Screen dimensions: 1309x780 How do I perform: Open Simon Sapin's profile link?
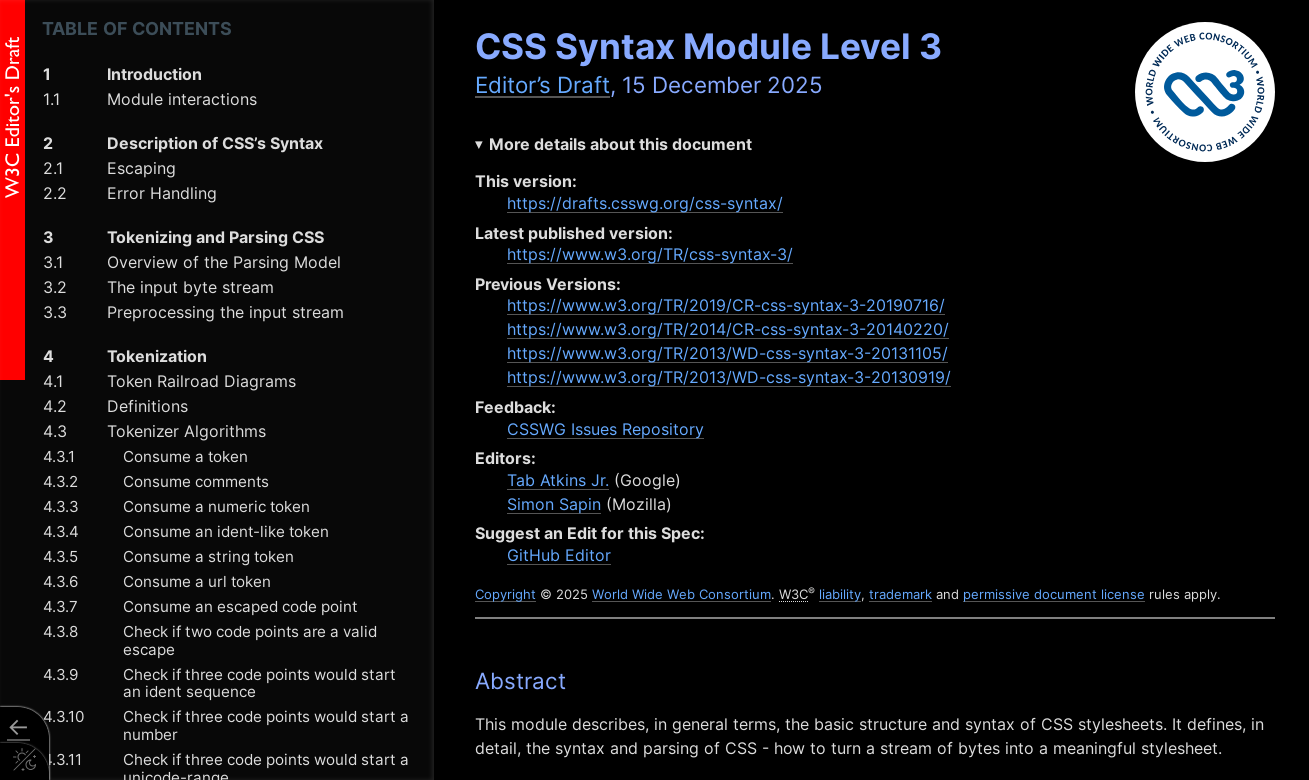point(554,504)
